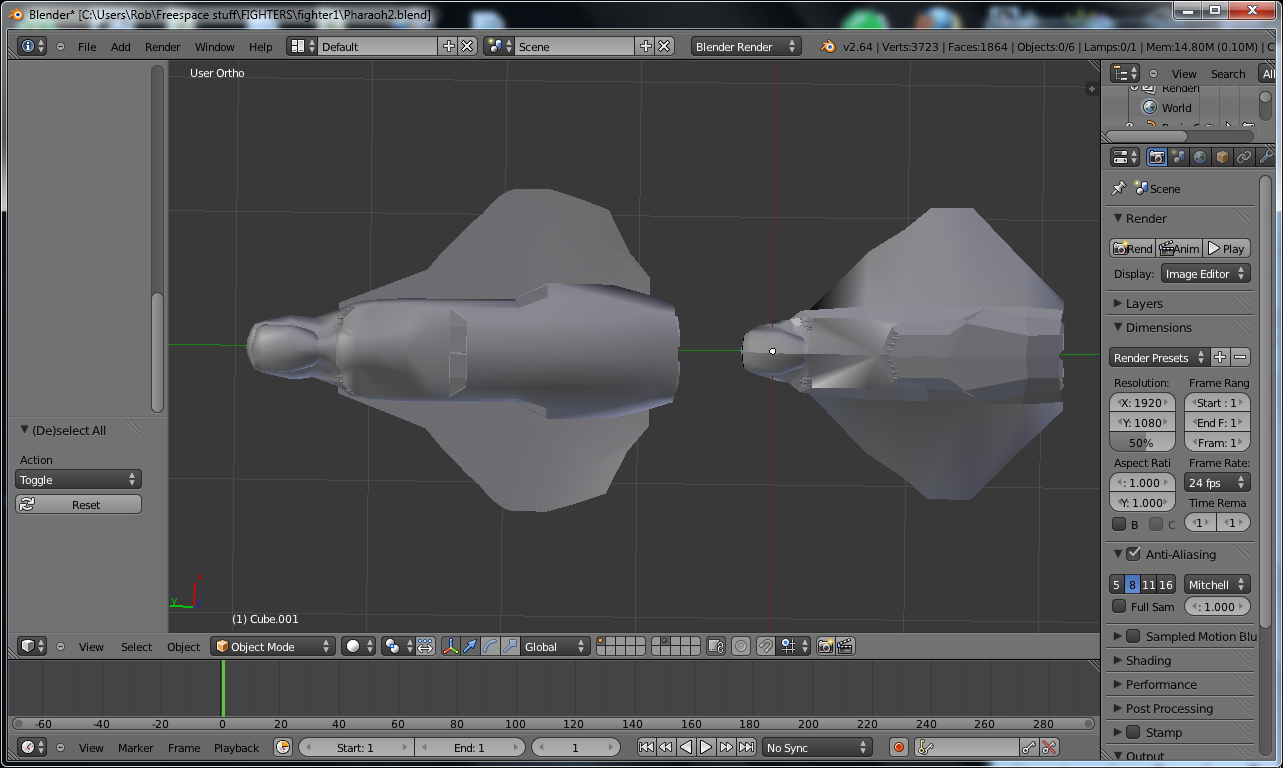Open the File menu
Image resolution: width=1283 pixels, height=768 pixels.
coord(87,47)
